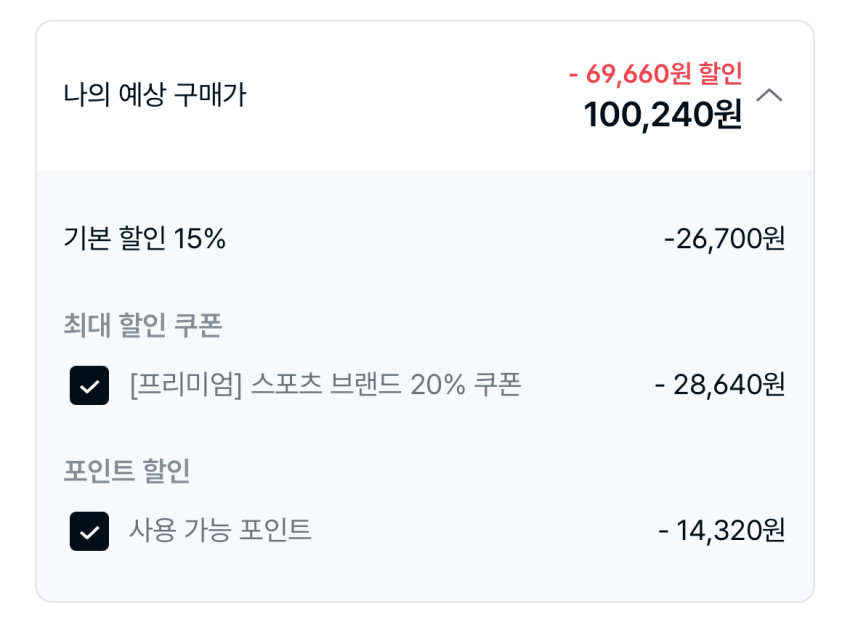This screenshot has width=850, height=622.
Task: Click the 28,640원 coupon discount amount
Action: coord(720,385)
